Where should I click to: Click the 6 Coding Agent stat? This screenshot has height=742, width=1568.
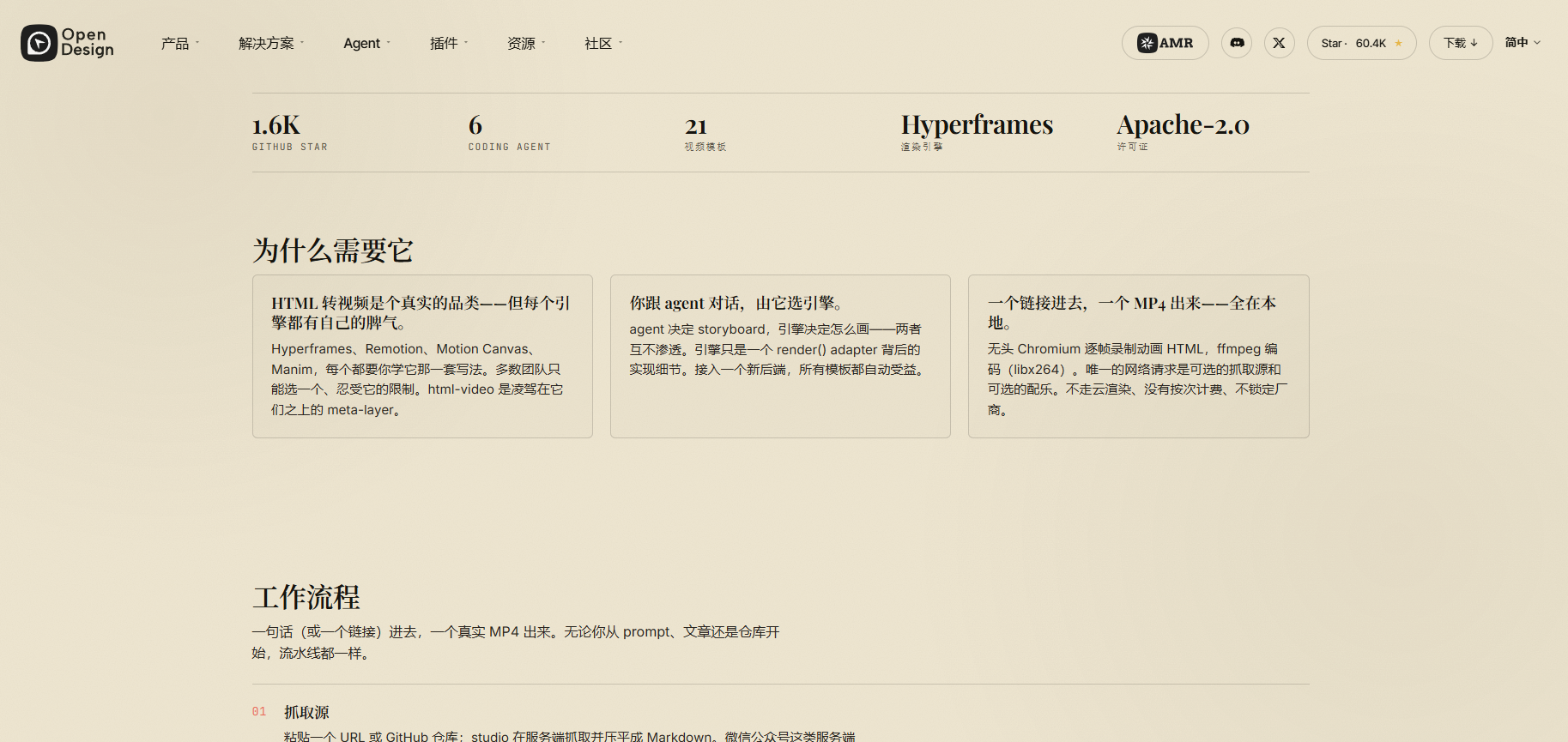tap(509, 133)
